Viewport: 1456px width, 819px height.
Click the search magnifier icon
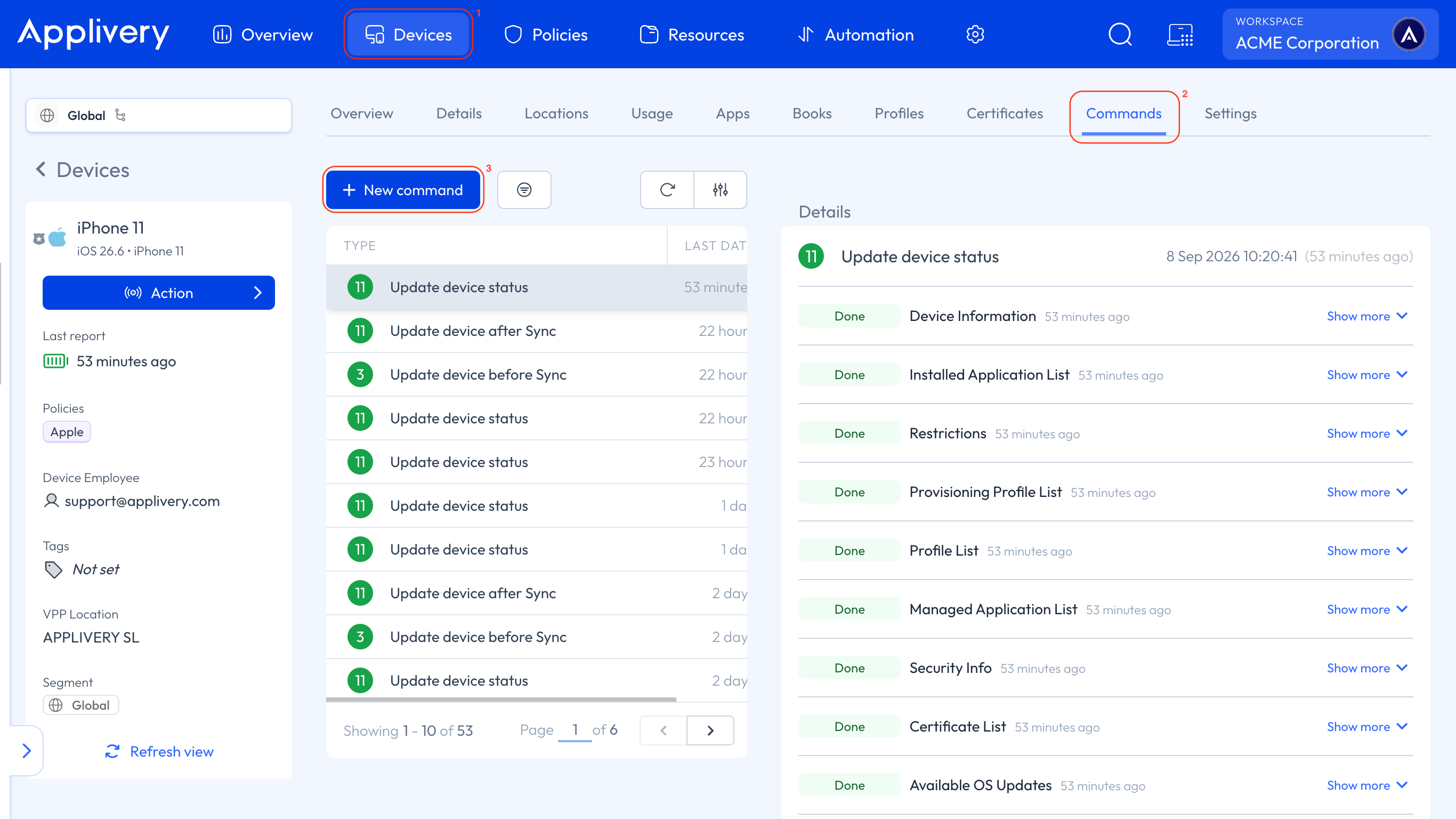1120,35
